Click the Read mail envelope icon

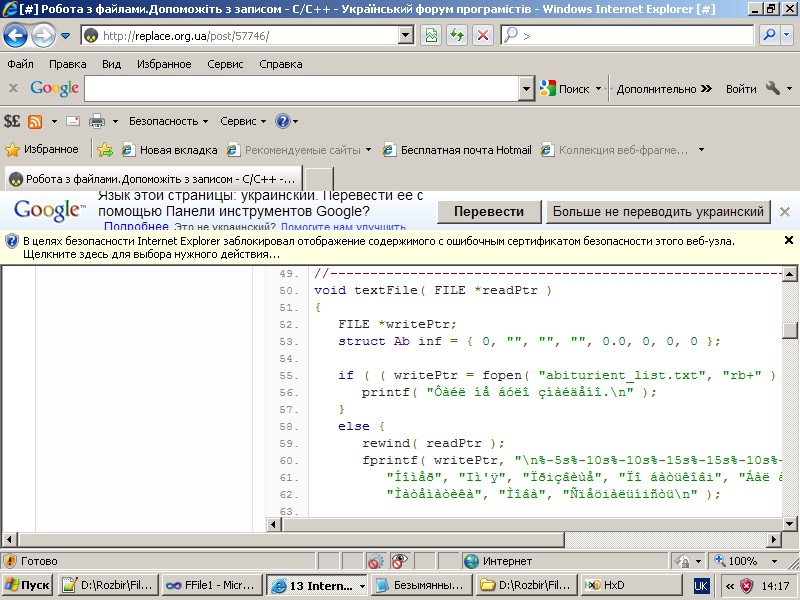coord(72,121)
